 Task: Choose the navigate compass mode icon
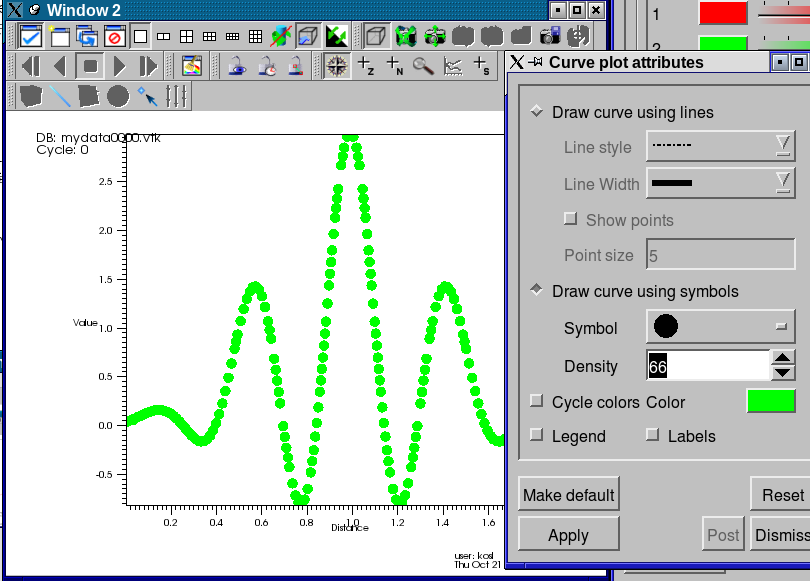click(337, 67)
